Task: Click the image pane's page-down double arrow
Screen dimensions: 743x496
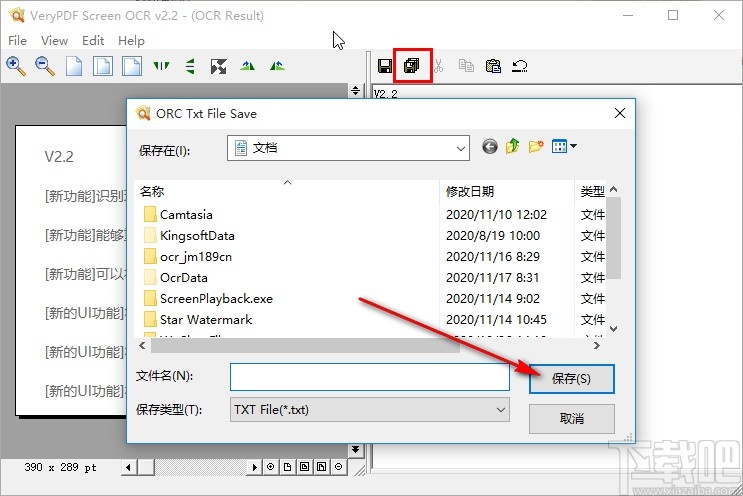Action: pos(355,449)
